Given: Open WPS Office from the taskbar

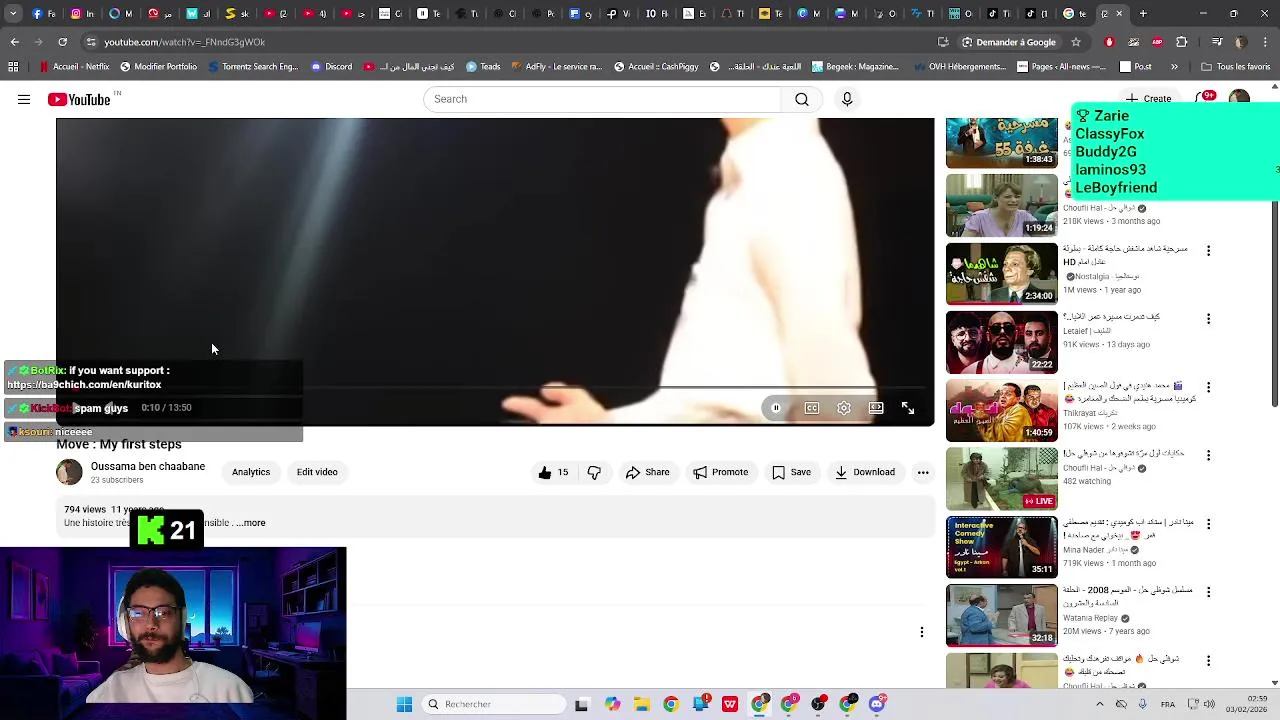Looking at the screenshot, I should 730,704.
